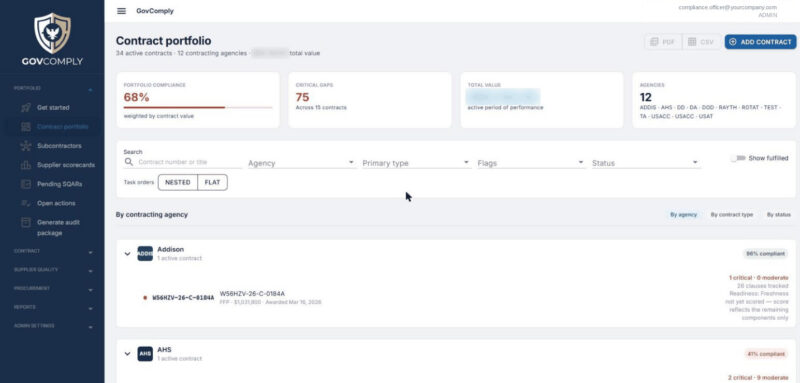Group contracts By contract type
Image resolution: width=800 pixels, height=383 pixels.
pos(732,215)
